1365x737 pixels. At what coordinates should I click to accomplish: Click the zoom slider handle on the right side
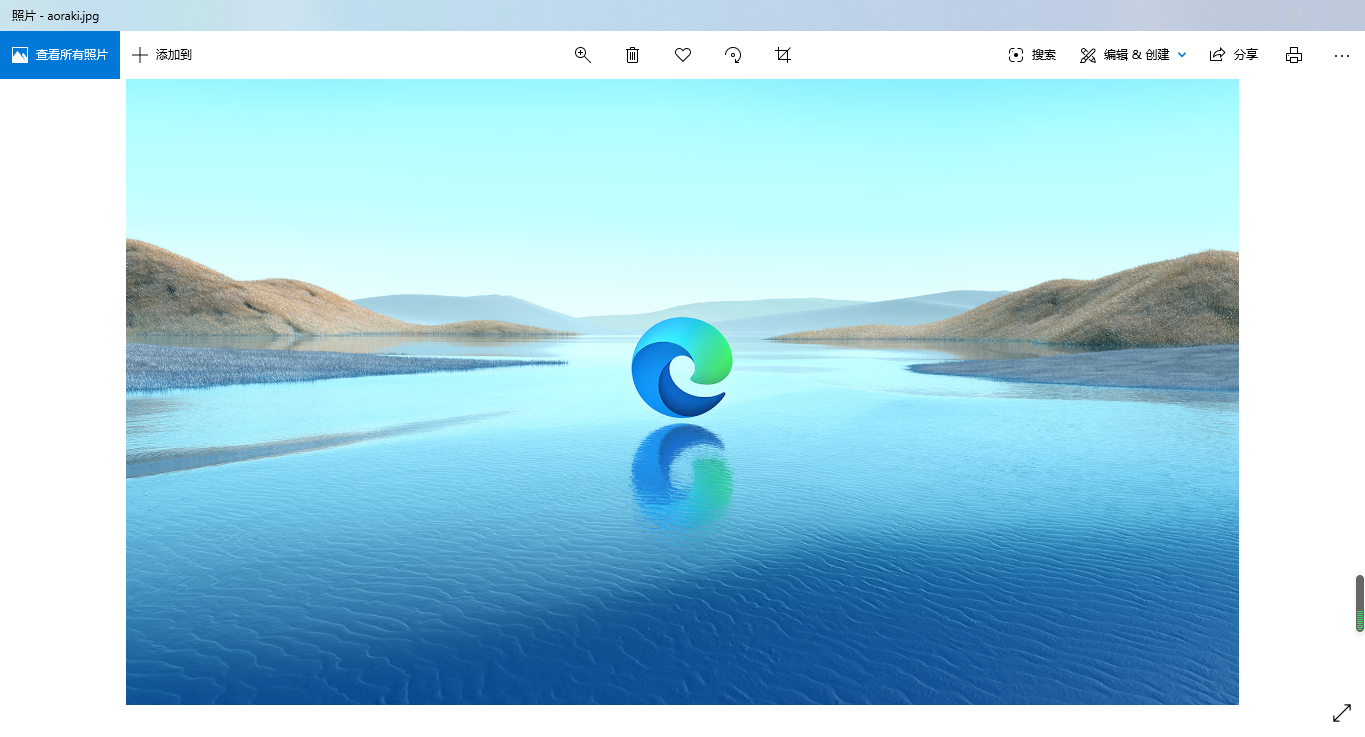point(1360,603)
